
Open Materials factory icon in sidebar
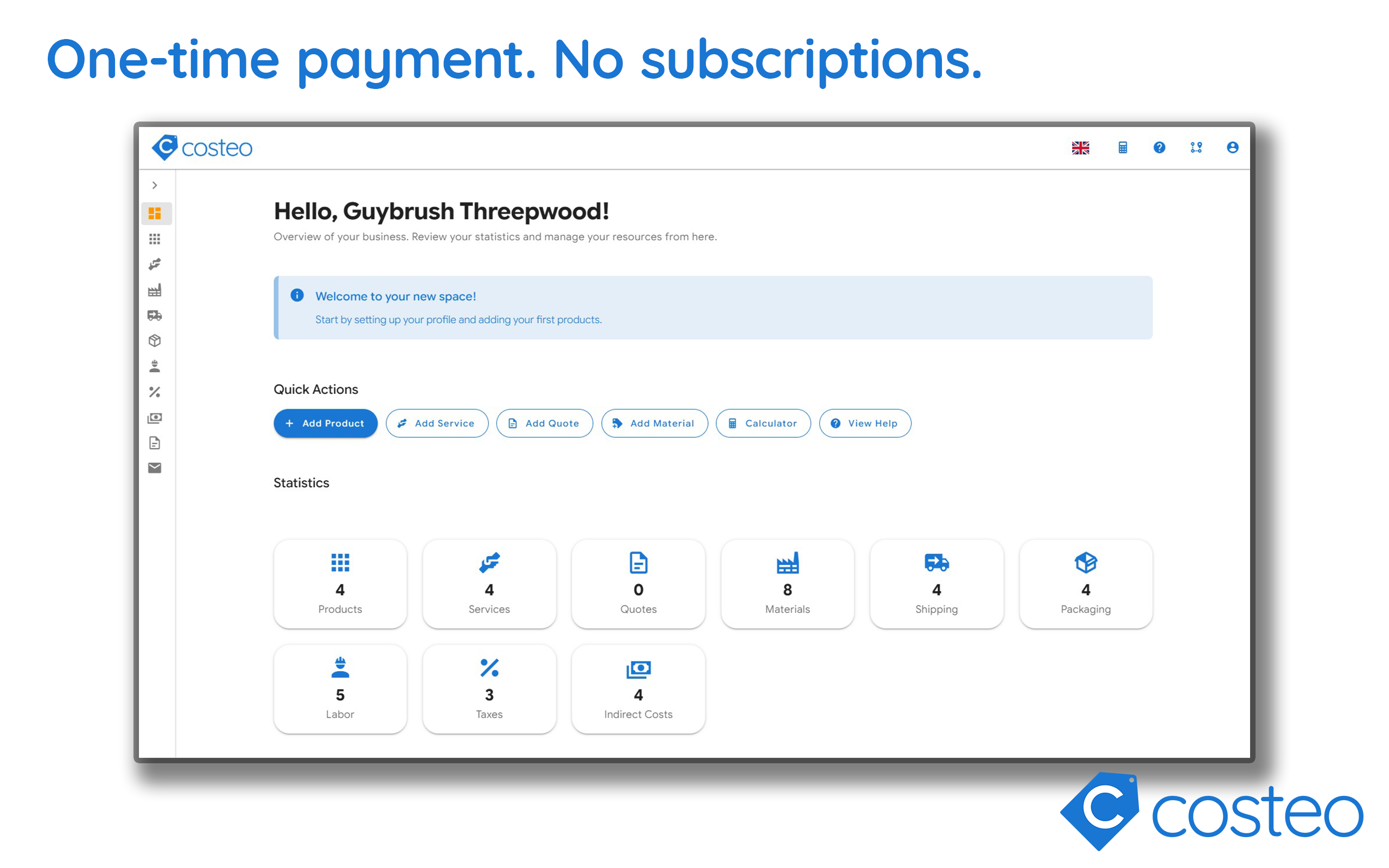155,290
